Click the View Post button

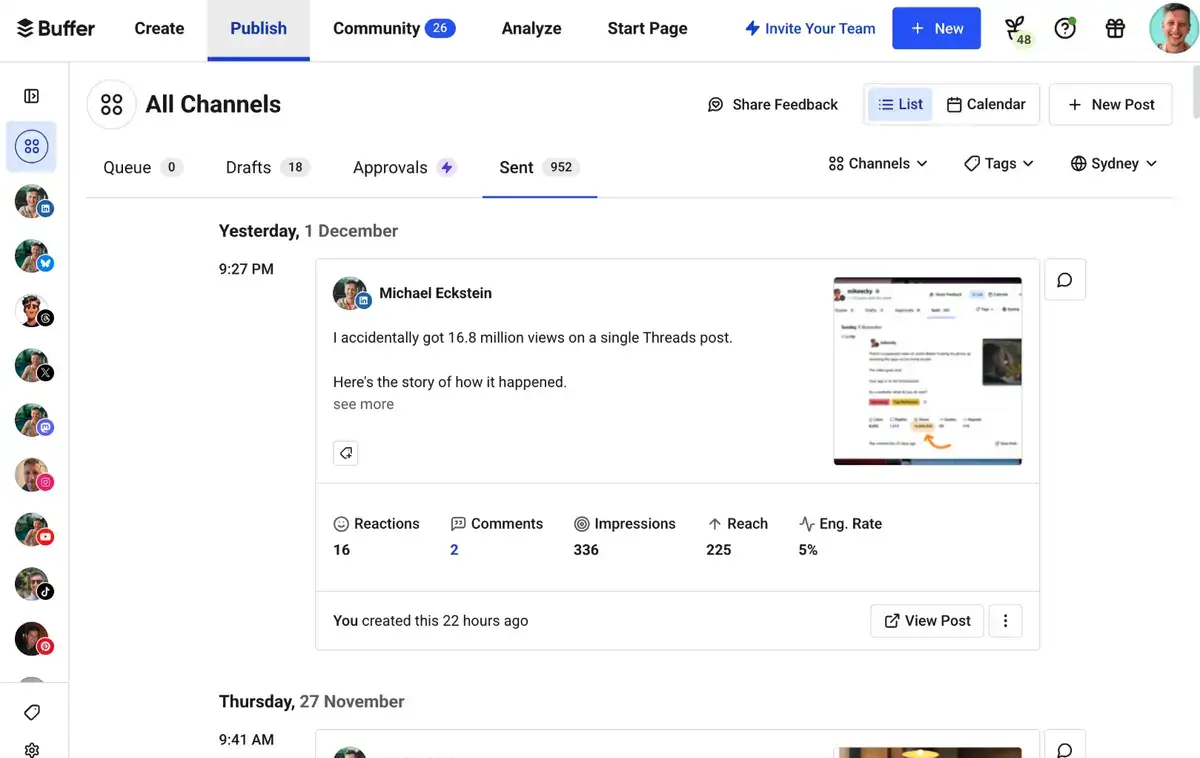pyautogui.click(x=927, y=620)
